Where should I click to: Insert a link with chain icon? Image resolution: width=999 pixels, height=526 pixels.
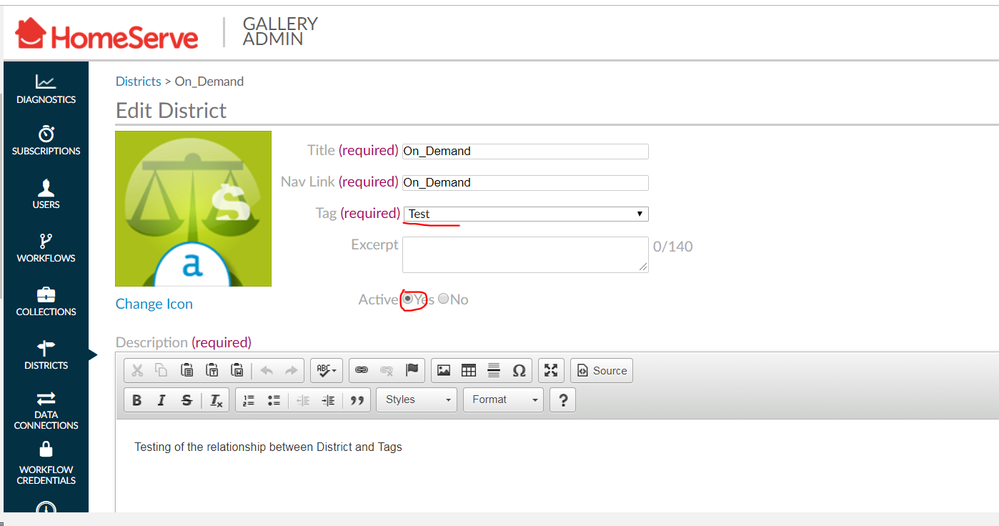361,370
